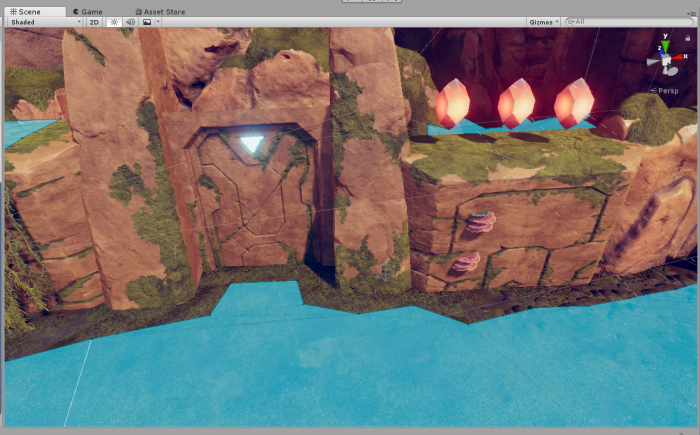The width and height of the screenshot is (700, 435).
Task: Open the Shaded draw mode dropdown
Action: coord(43,21)
